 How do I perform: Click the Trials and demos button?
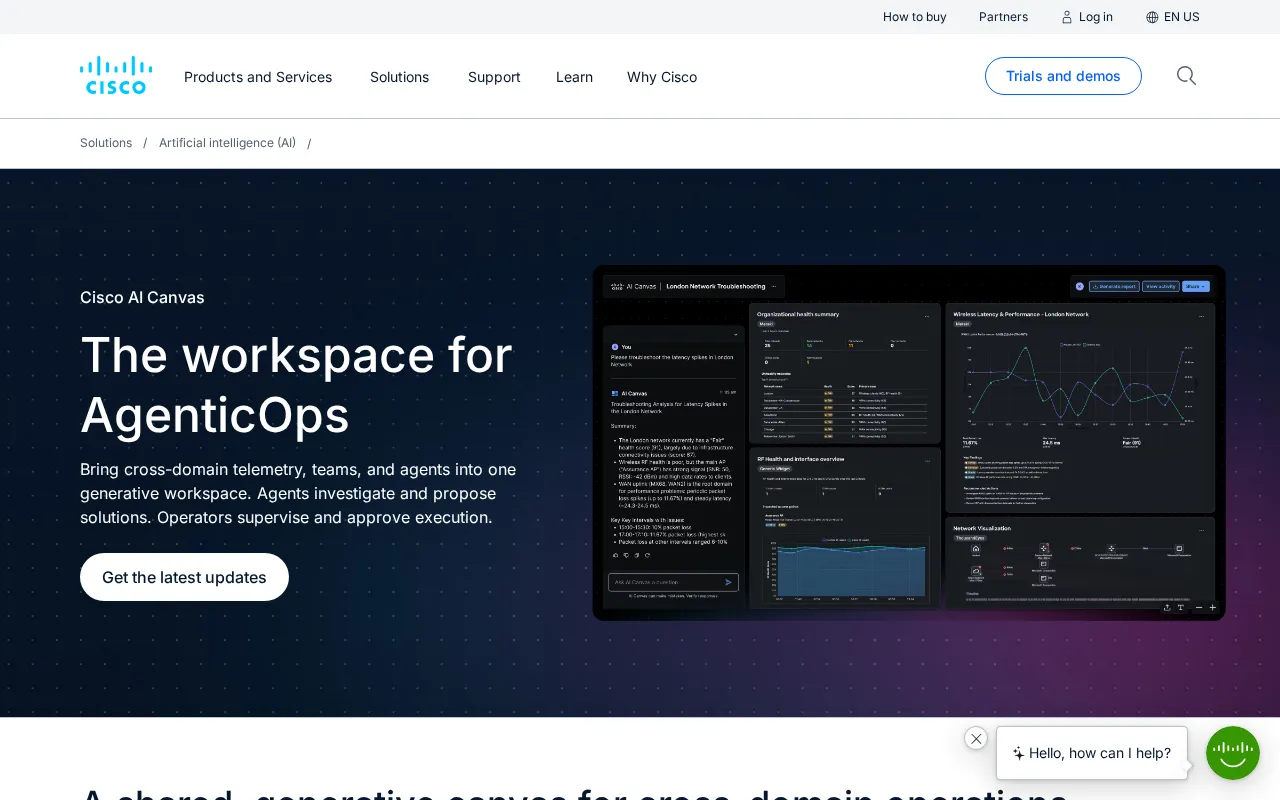coord(1063,76)
